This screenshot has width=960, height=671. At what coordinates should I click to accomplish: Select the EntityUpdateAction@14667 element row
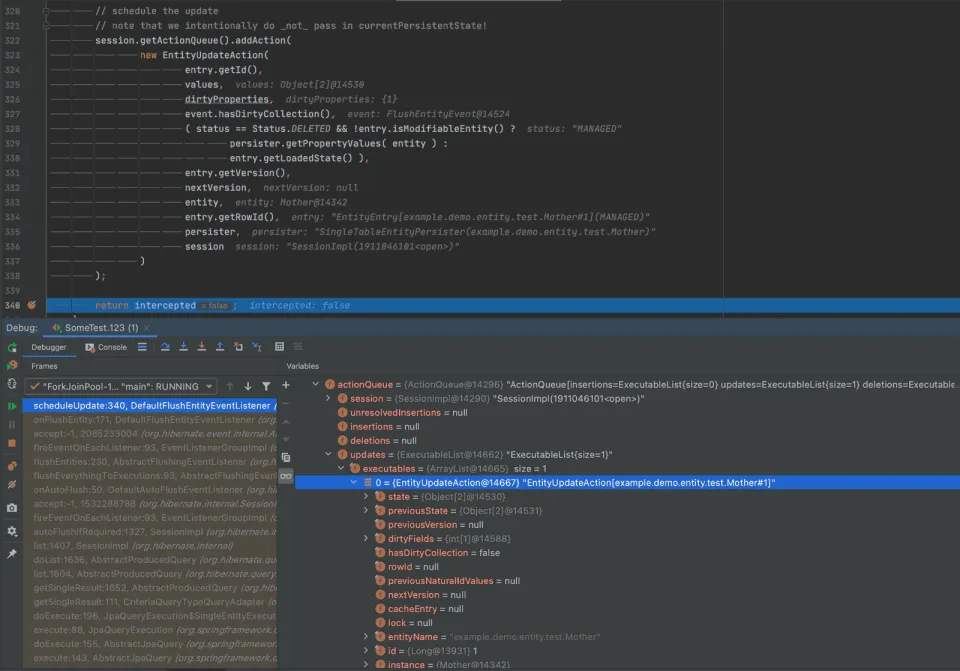pyautogui.click(x=627, y=483)
